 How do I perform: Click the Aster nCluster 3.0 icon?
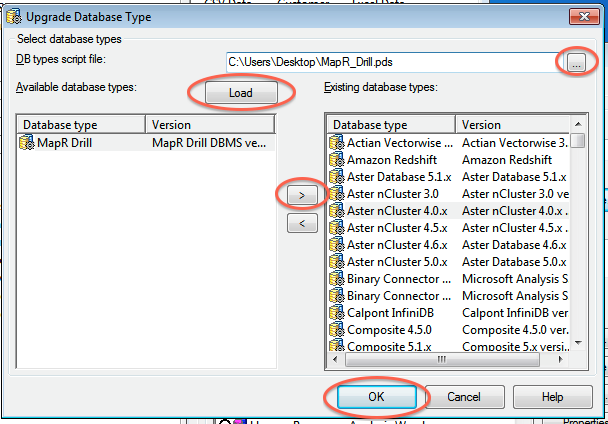(338, 193)
